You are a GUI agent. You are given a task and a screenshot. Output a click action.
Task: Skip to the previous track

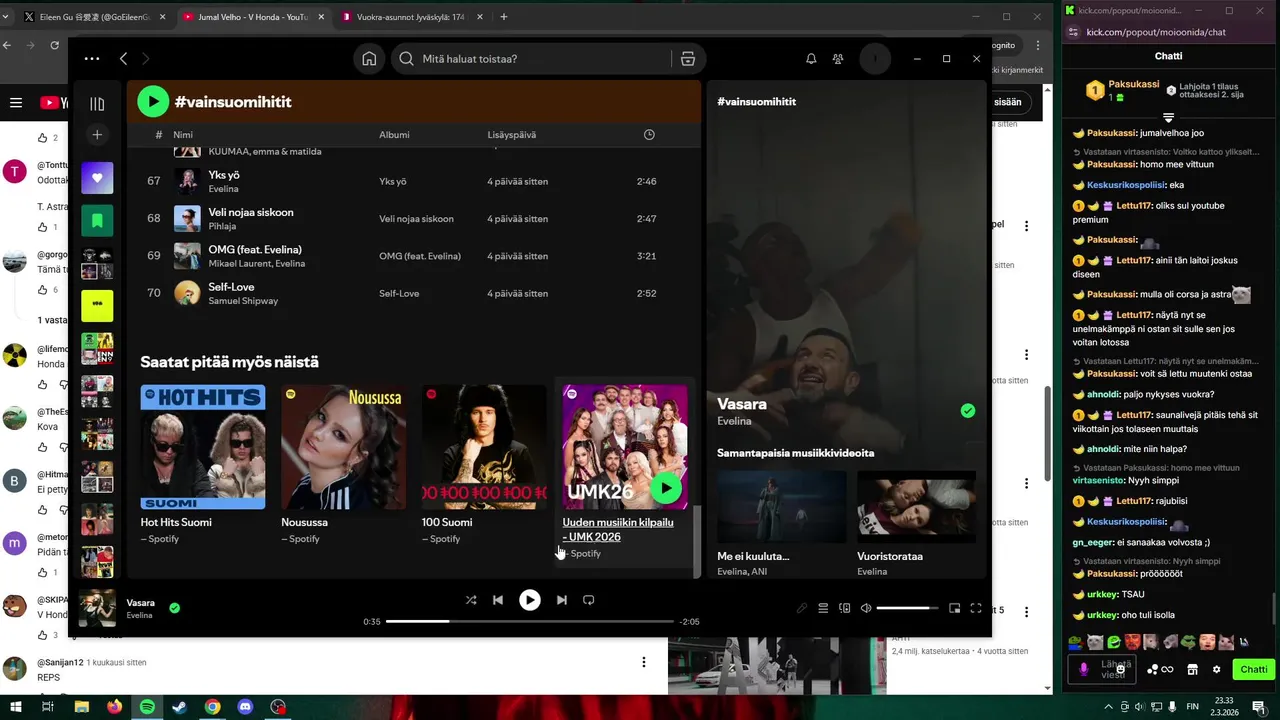(x=498, y=600)
